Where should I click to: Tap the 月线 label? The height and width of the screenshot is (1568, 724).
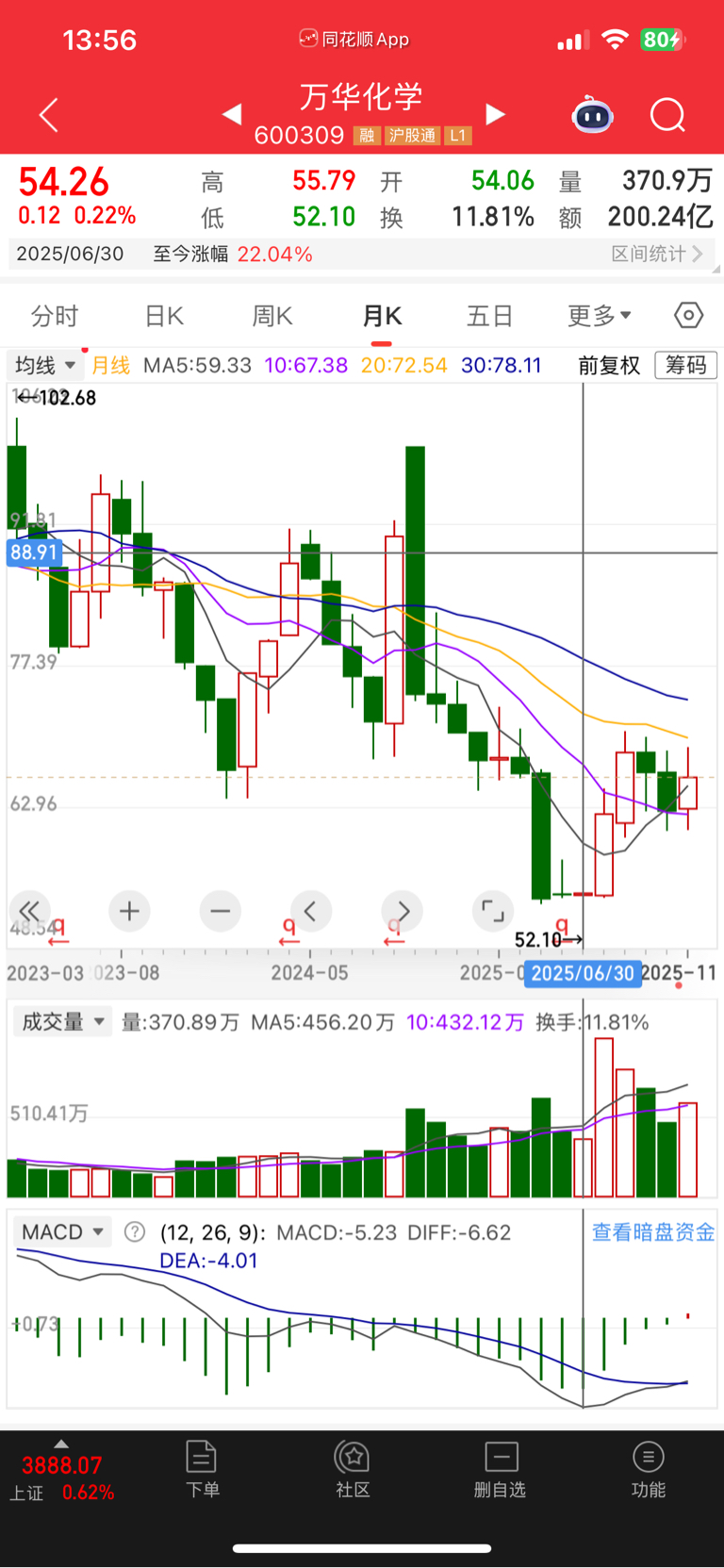click(x=111, y=366)
